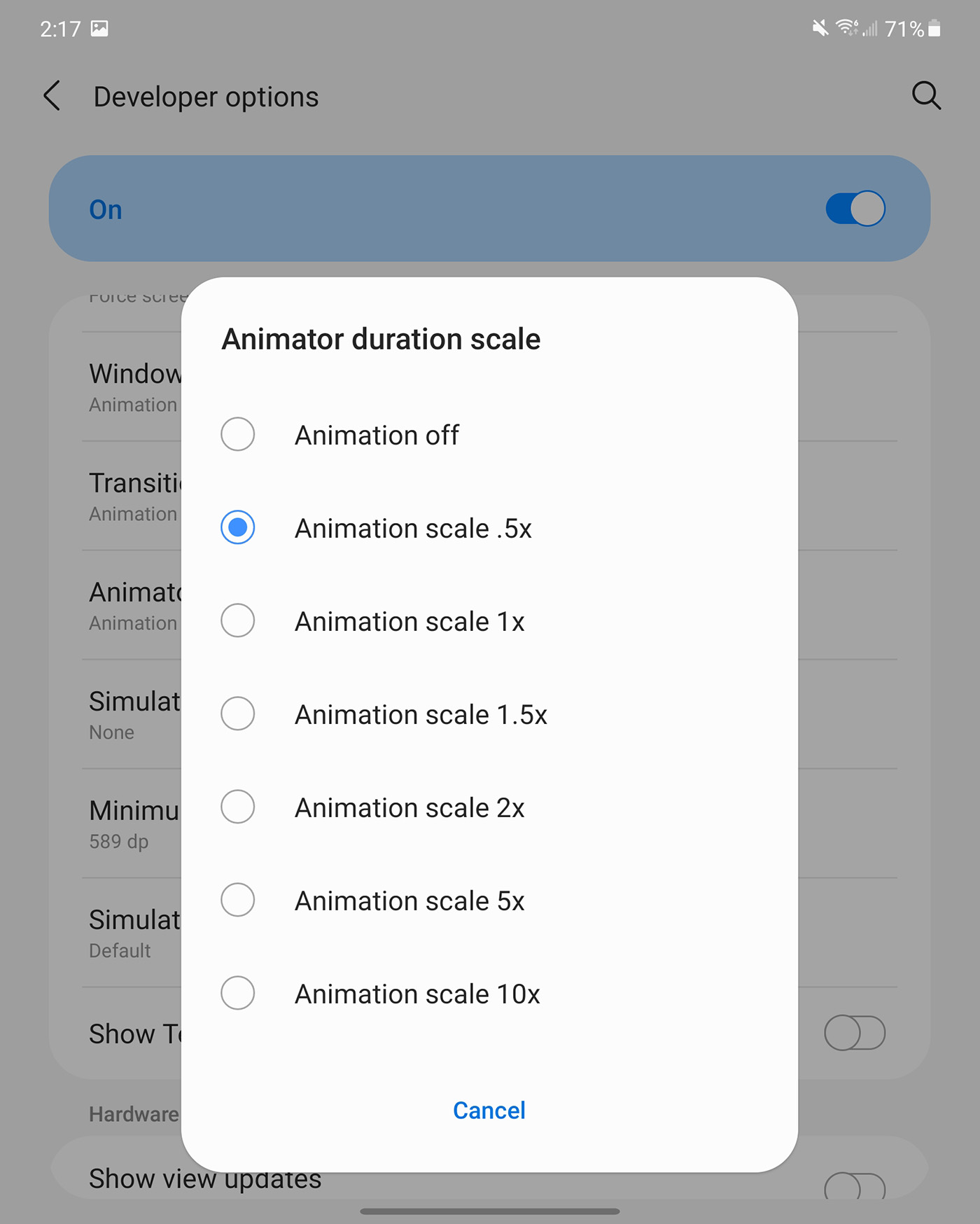Turn off the Developer options master switch
This screenshot has width=980, height=1224.
click(855, 209)
